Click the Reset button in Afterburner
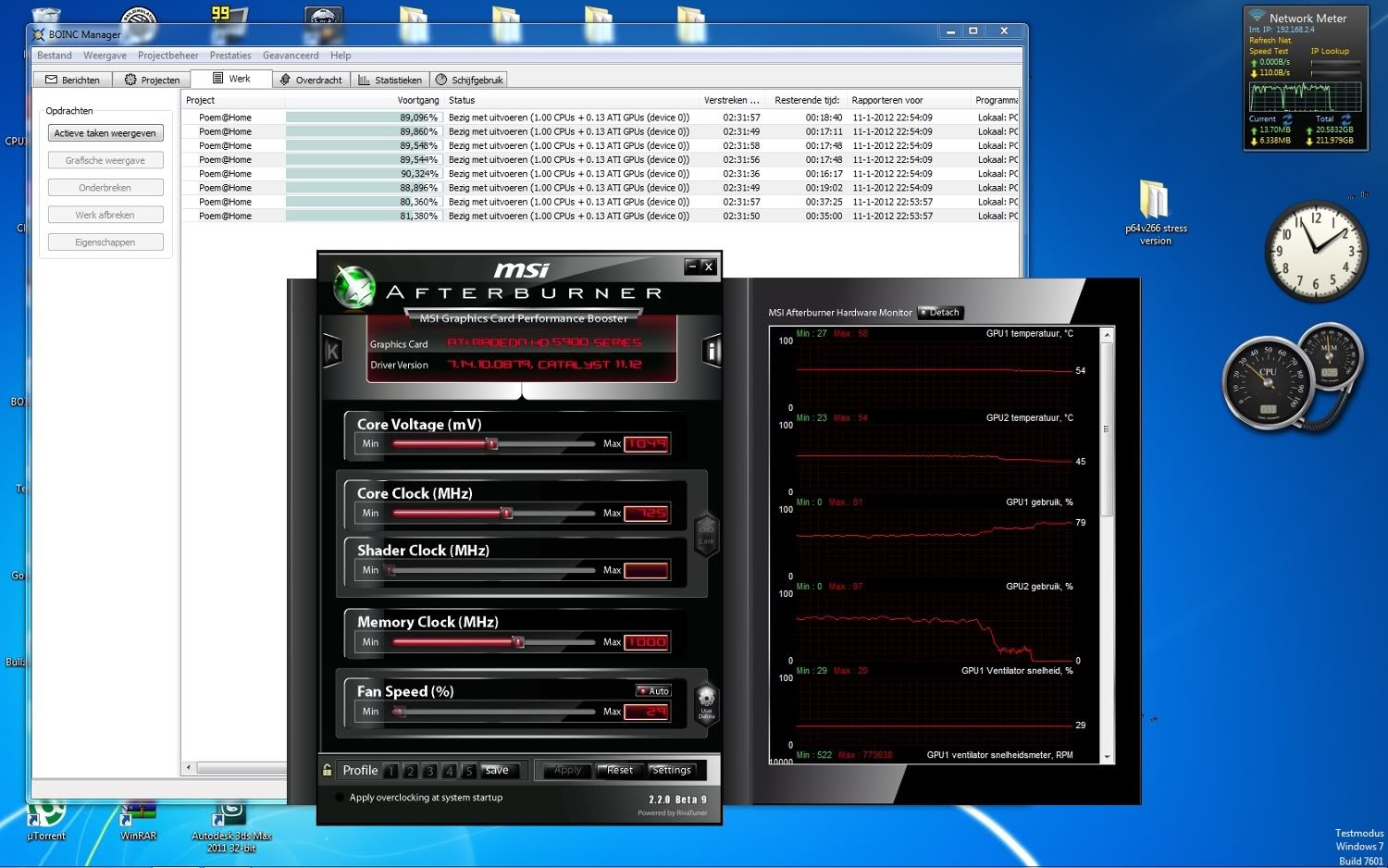Viewport: 1388px width, 868px height. pos(619,770)
